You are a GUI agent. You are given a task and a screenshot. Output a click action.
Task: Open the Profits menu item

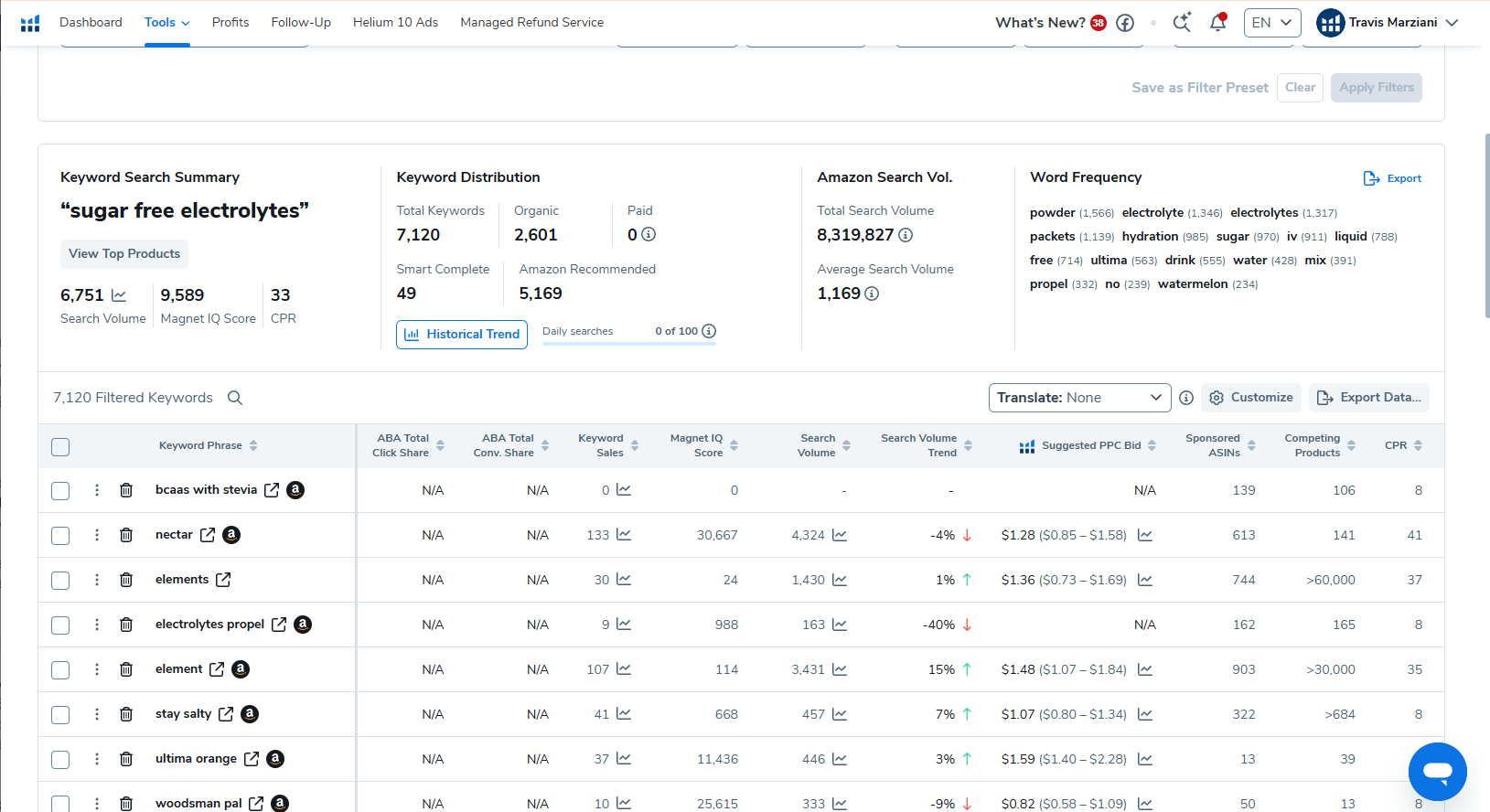pyautogui.click(x=230, y=22)
